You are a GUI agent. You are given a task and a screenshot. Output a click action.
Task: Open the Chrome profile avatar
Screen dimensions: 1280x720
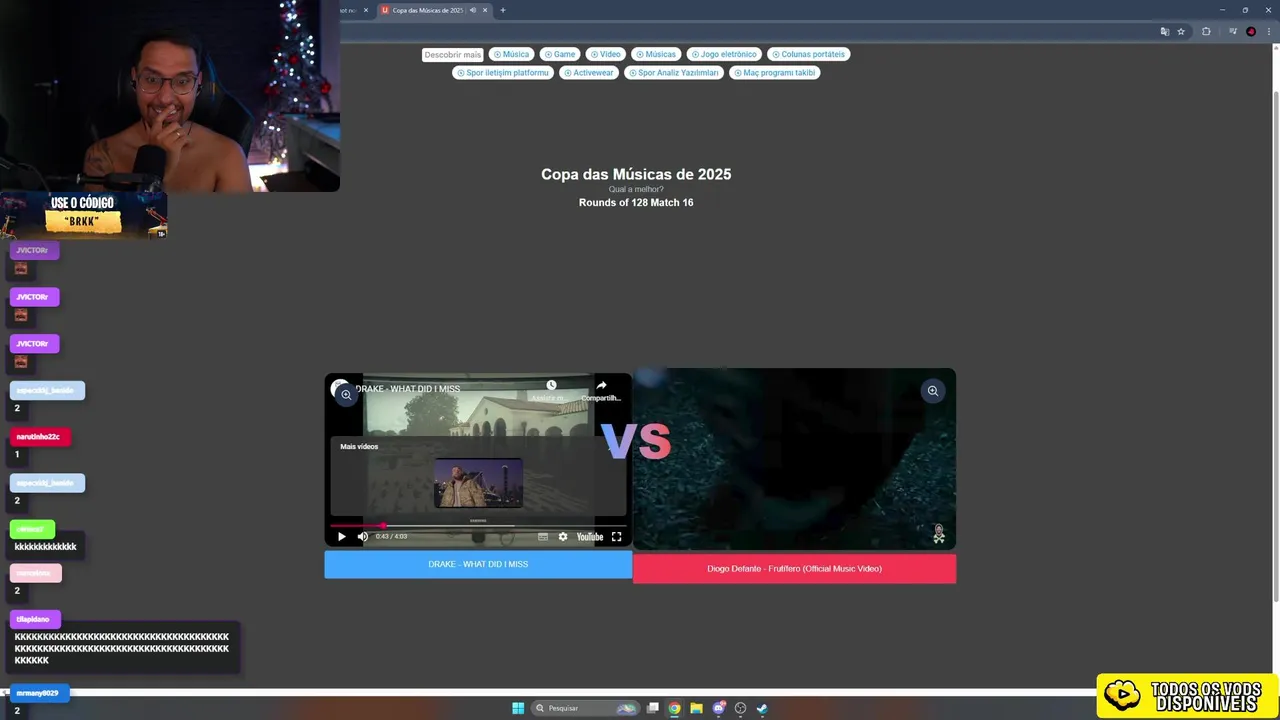[x=1251, y=32]
